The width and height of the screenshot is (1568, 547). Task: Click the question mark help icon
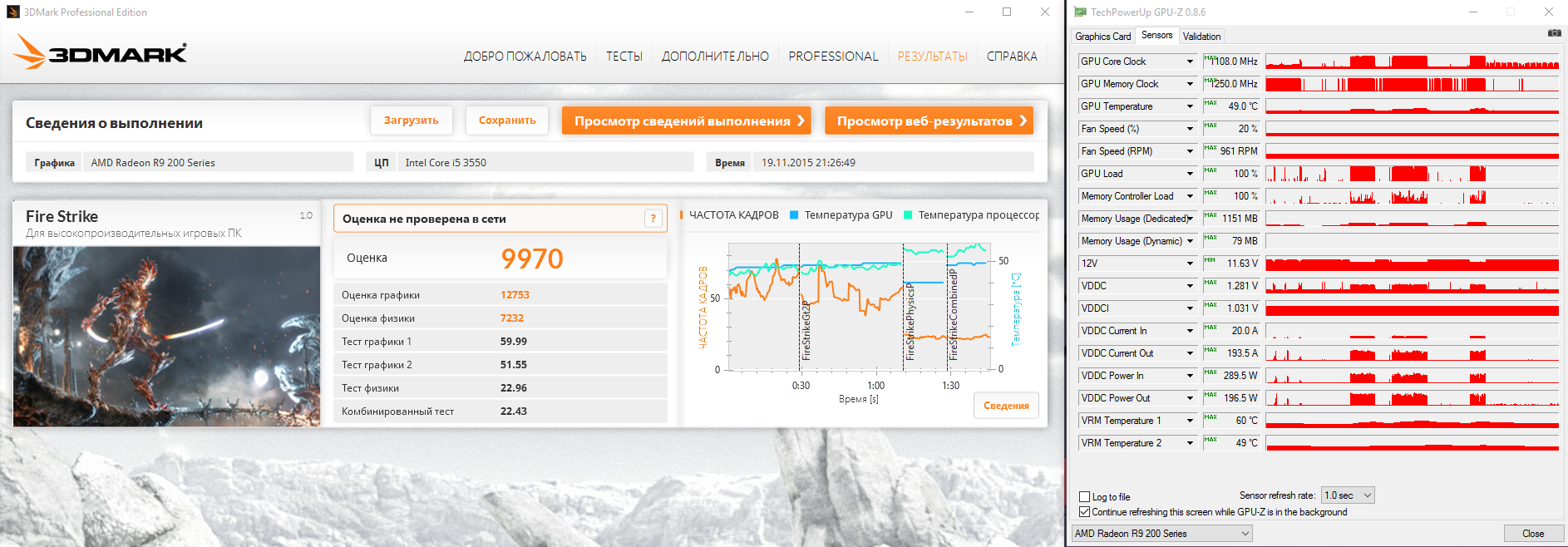tap(653, 219)
